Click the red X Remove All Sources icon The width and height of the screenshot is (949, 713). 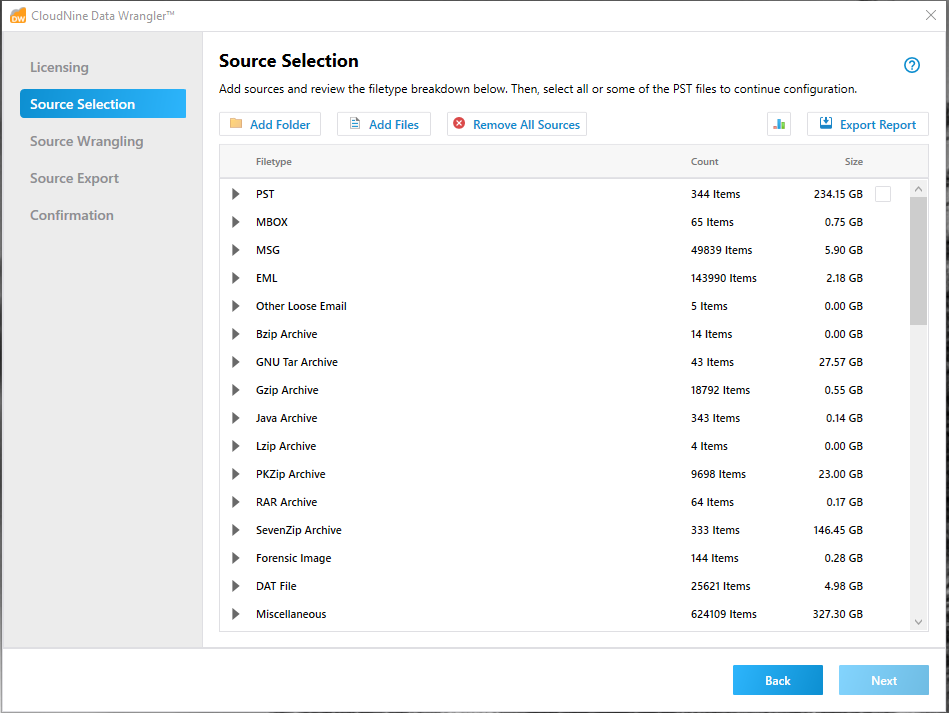click(x=459, y=123)
